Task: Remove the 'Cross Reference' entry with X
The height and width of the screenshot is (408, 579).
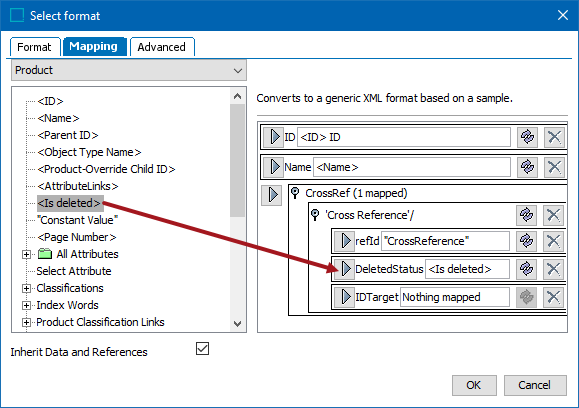Action: (x=553, y=215)
